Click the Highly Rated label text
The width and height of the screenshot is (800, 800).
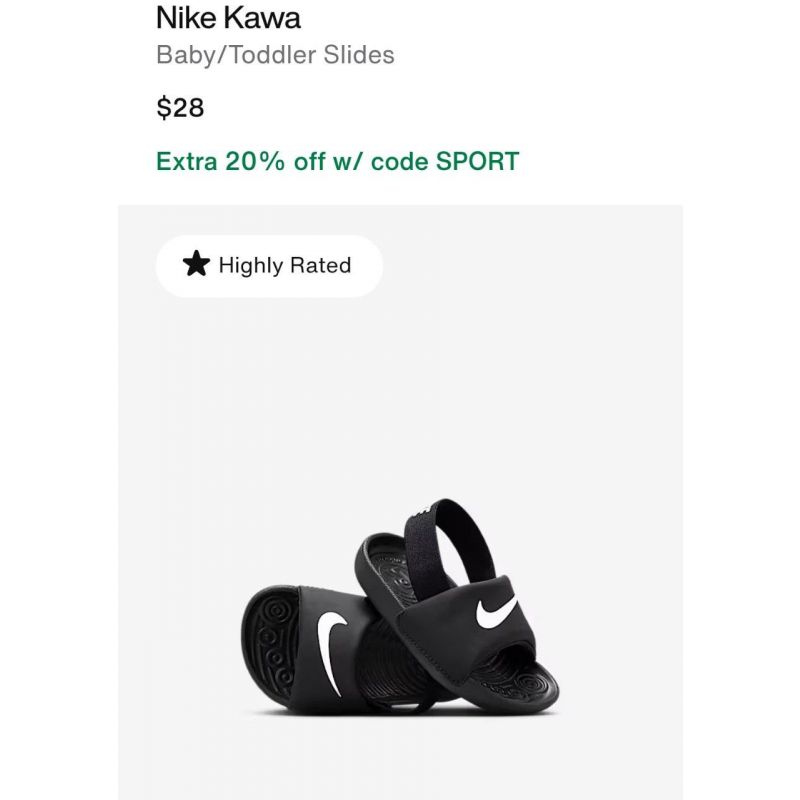point(285,265)
